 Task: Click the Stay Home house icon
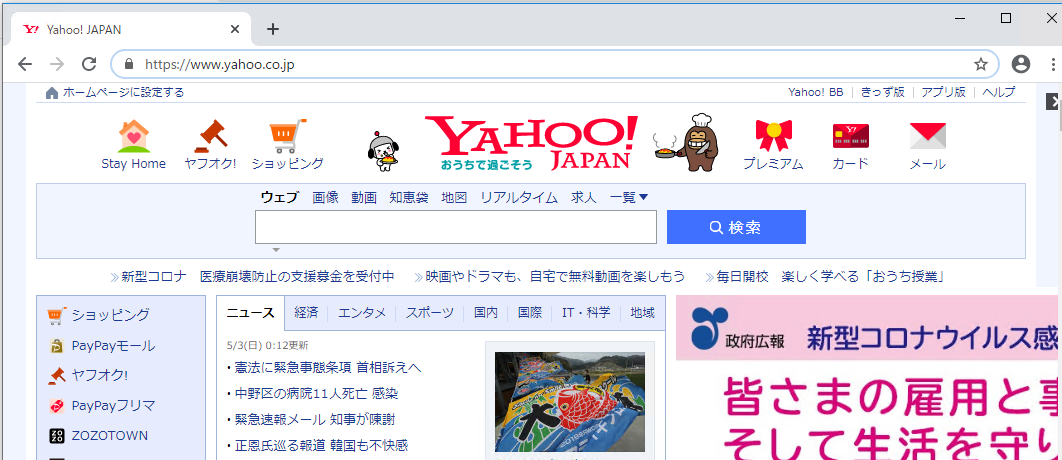pyautogui.click(x=133, y=137)
